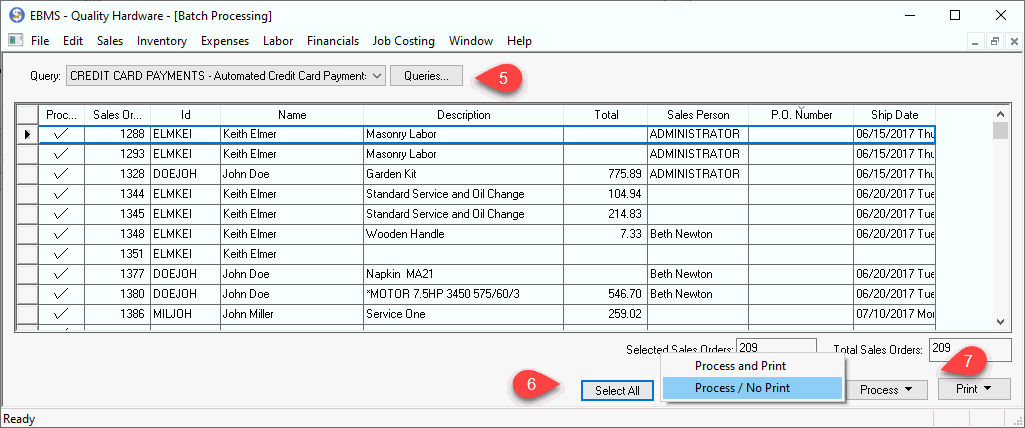Open the Financials menu
This screenshot has height=428, width=1025.
click(333, 41)
